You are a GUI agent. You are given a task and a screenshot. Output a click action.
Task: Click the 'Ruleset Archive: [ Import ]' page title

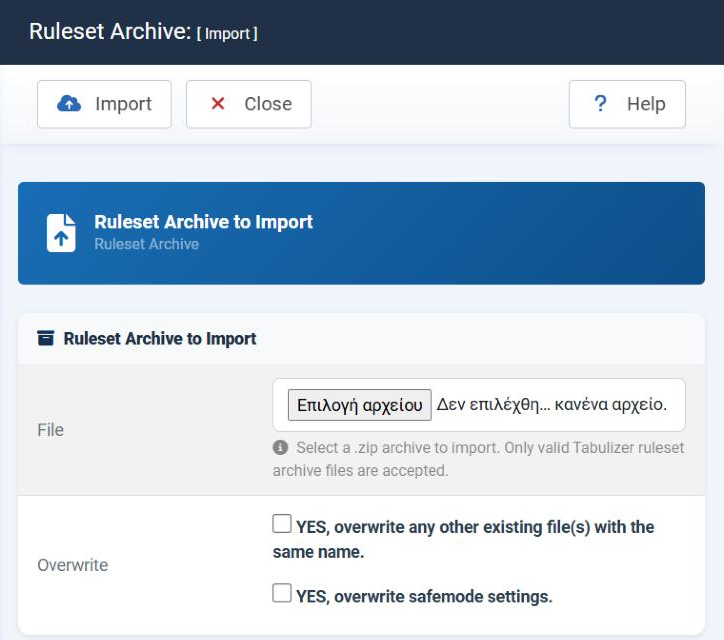[143, 32]
